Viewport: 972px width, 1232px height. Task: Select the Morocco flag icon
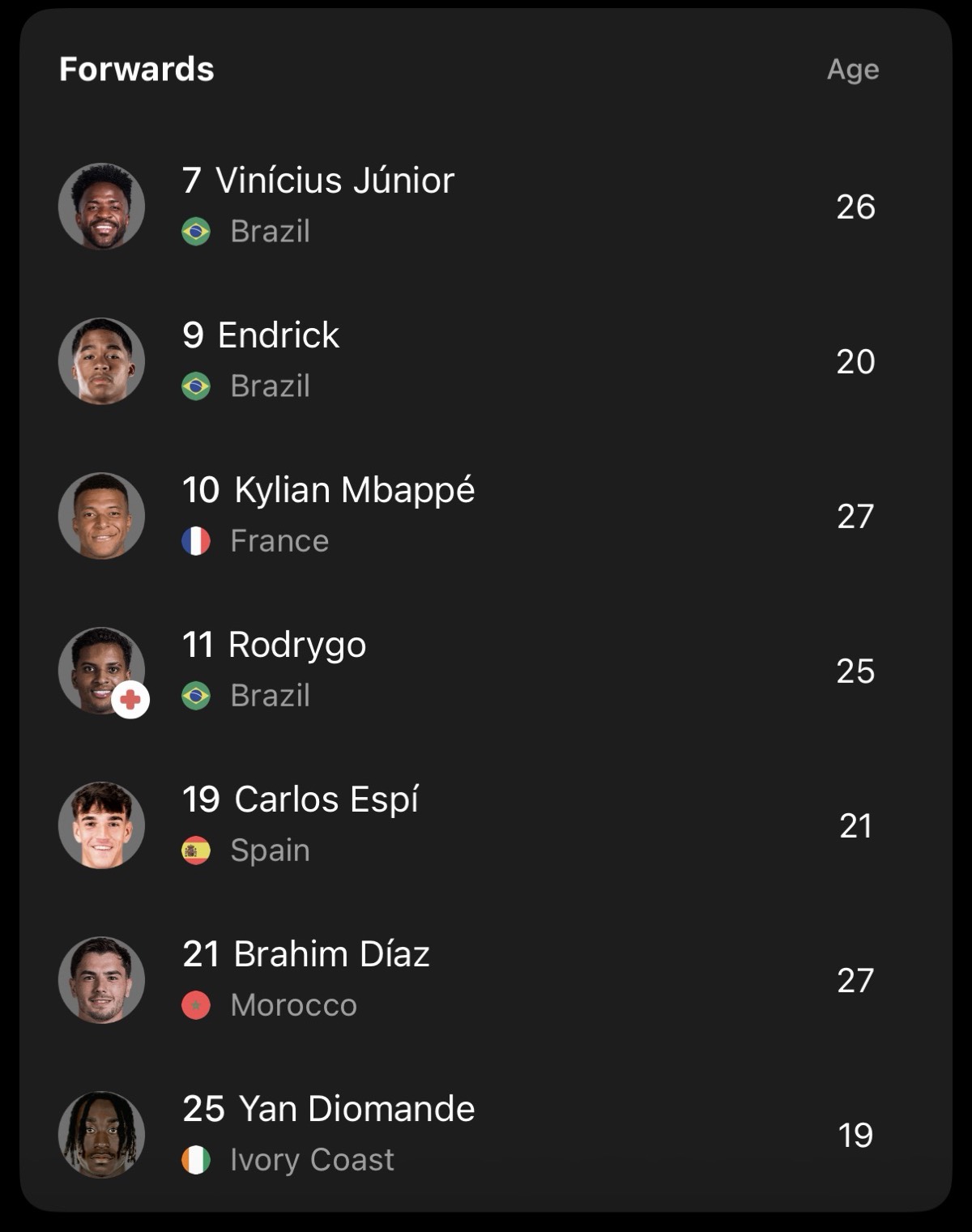coord(196,1005)
